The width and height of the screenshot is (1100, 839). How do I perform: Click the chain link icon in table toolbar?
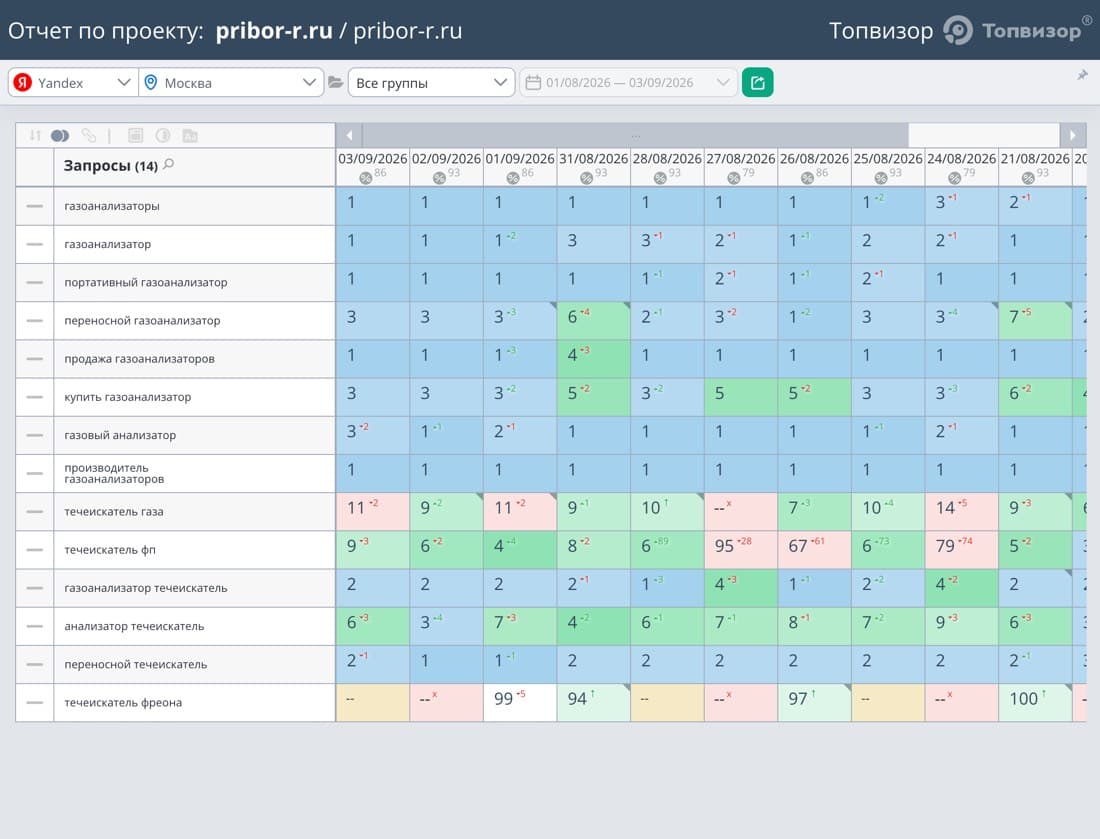(x=88, y=135)
